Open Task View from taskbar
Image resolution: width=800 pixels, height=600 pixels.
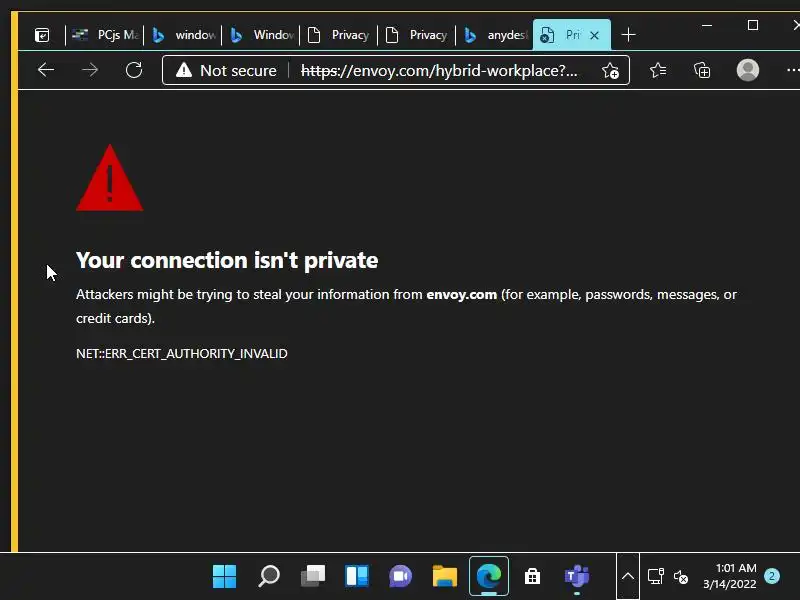click(313, 577)
